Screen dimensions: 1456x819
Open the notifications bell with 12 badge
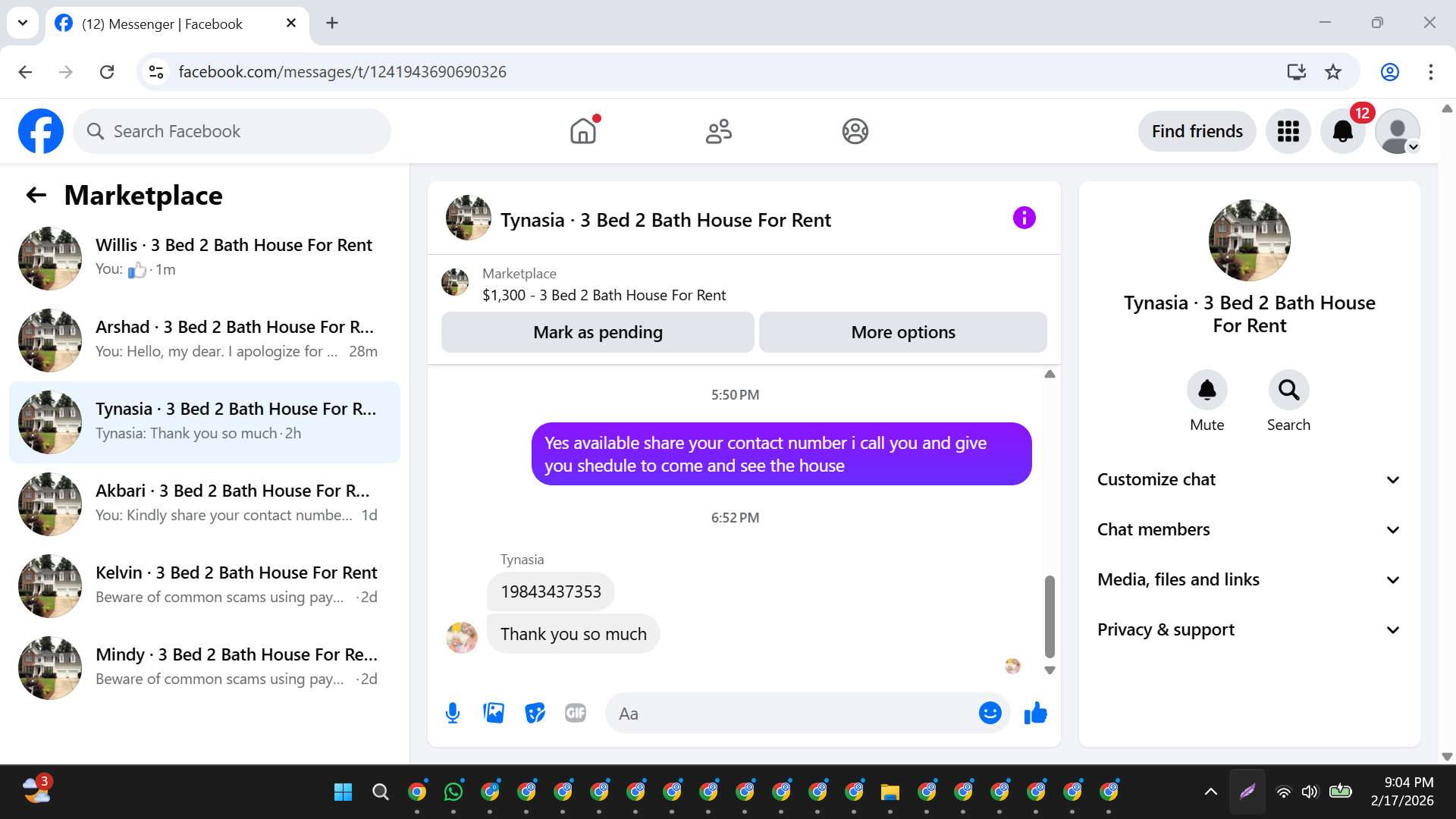click(1343, 132)
